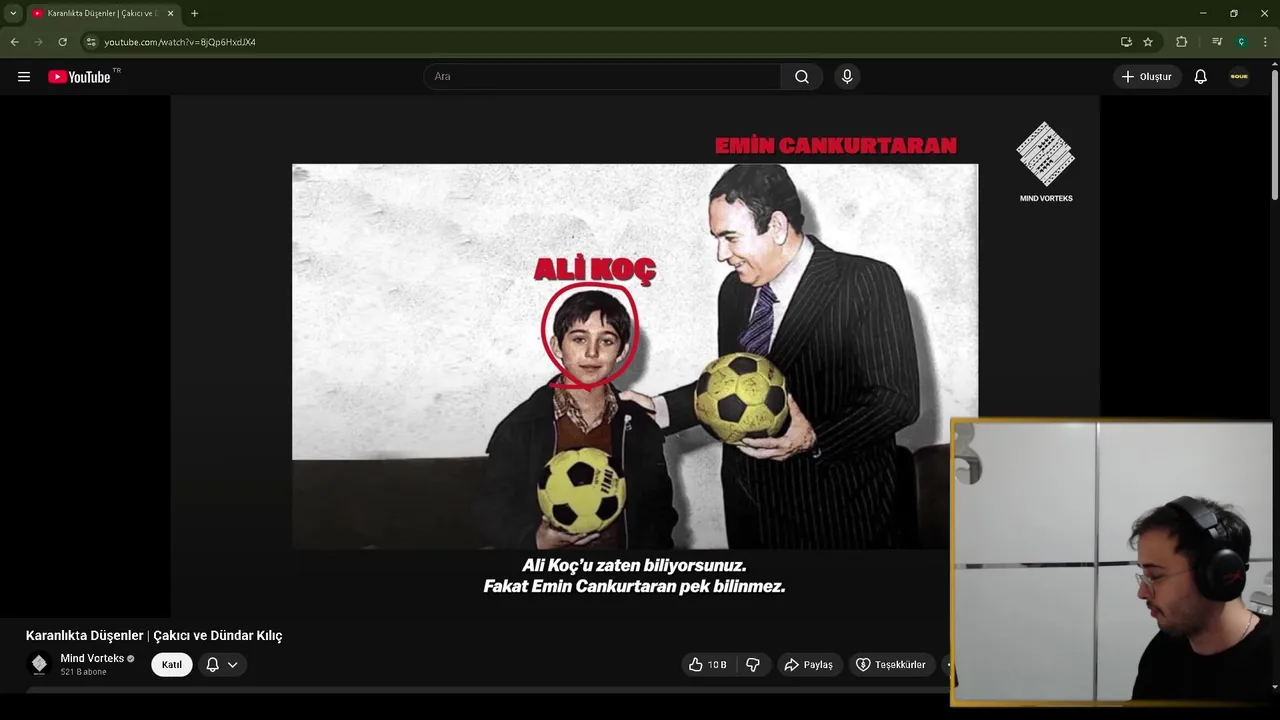Expand notification options chevron beside bell
The width and height of the screenshot is (1280, 720).
233,665
